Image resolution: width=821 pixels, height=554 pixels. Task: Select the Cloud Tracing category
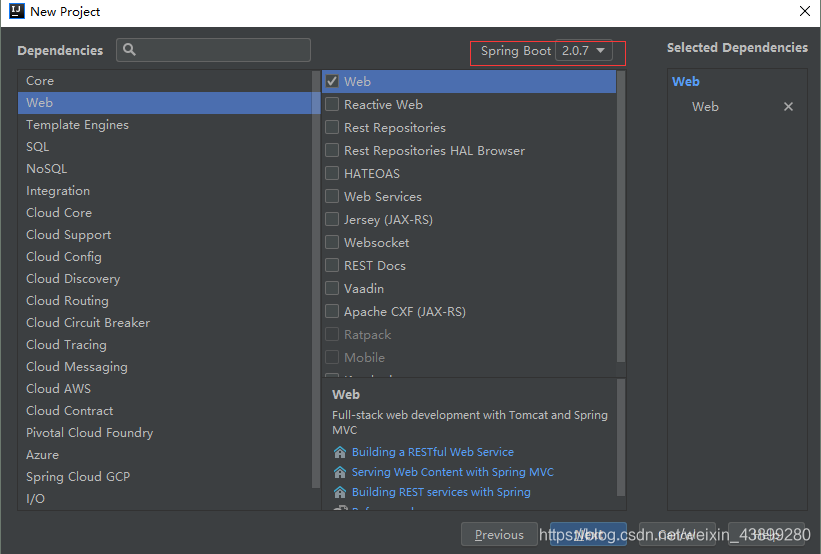click(165, 345)
